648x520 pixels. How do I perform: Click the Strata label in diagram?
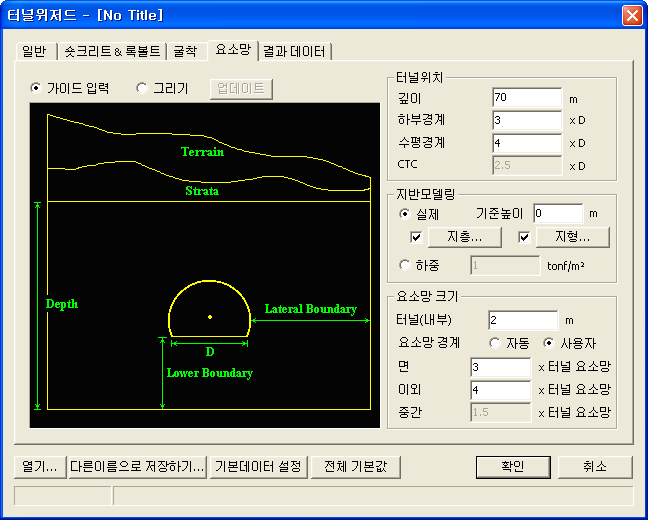(202, 191)
